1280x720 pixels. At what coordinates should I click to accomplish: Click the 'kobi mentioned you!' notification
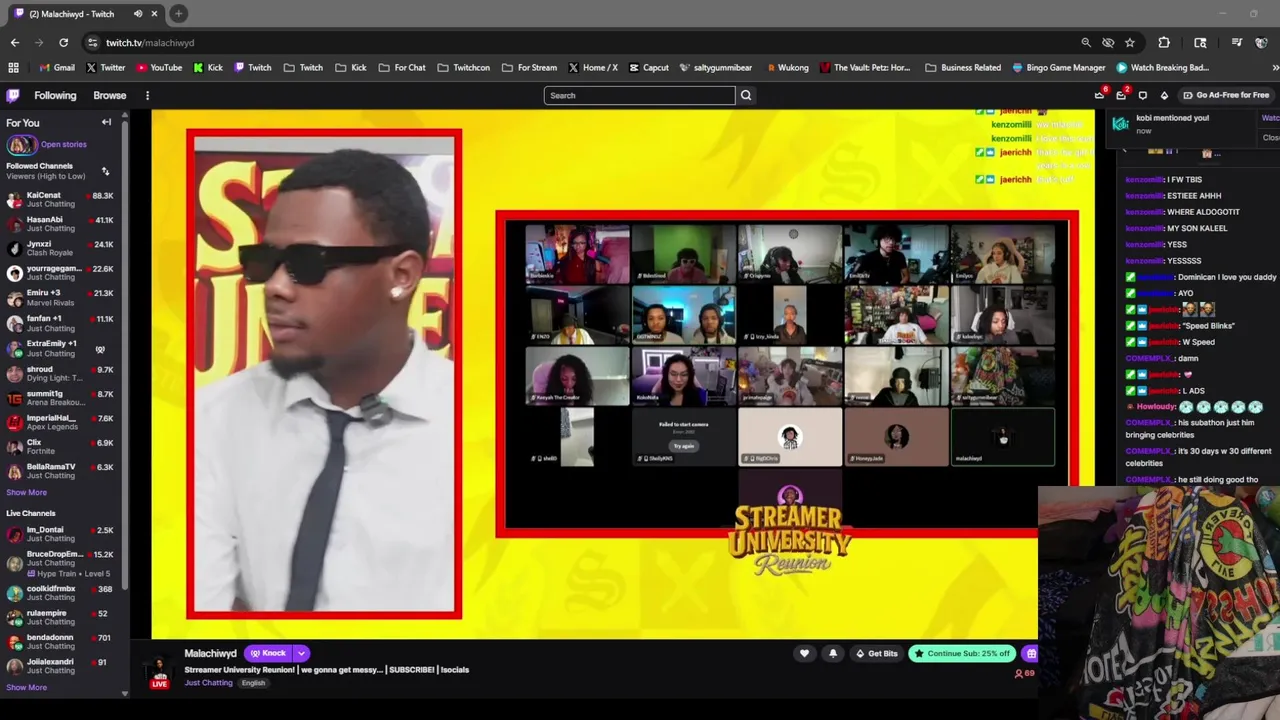(1182, 124)
